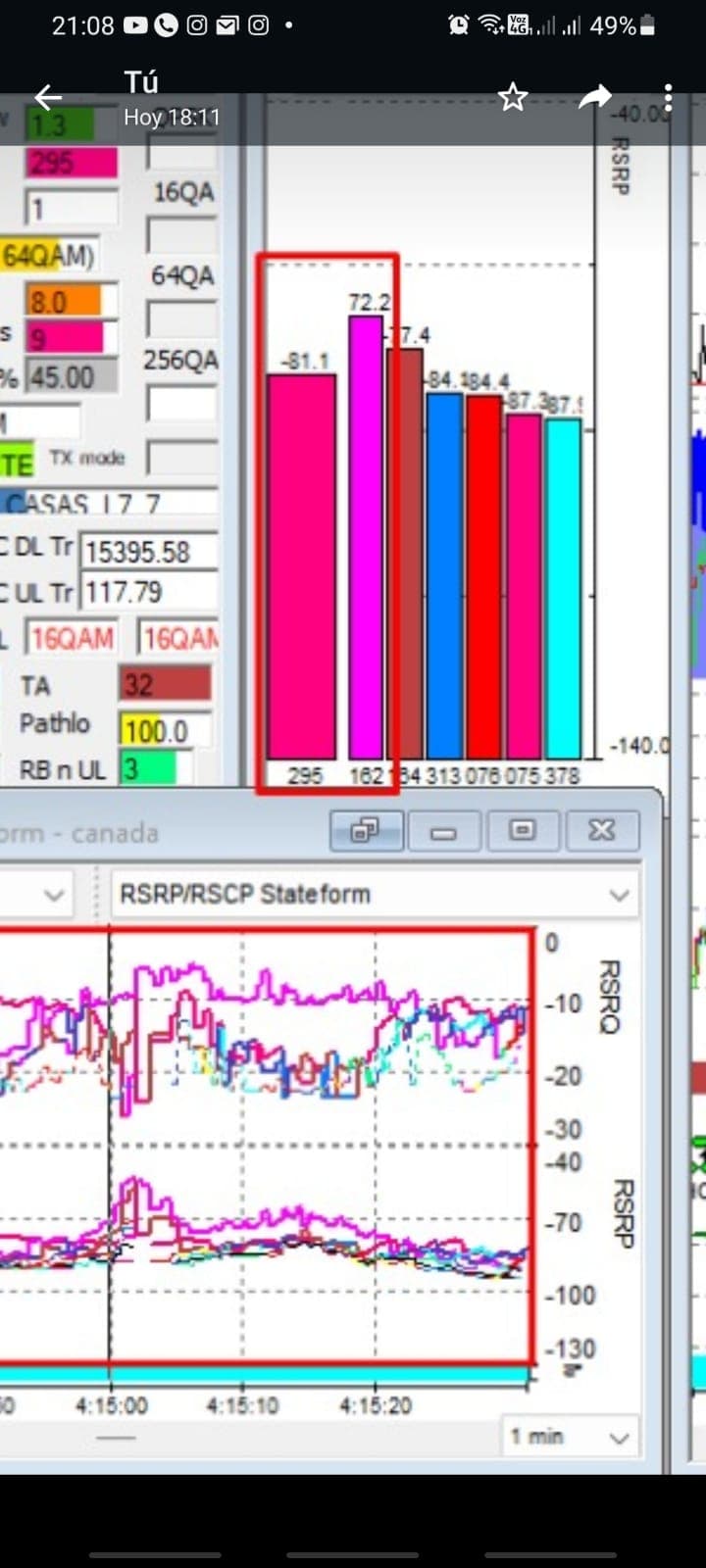
Task: Click the UL Tr field showing 117.79
Action: tap(148, 593)
